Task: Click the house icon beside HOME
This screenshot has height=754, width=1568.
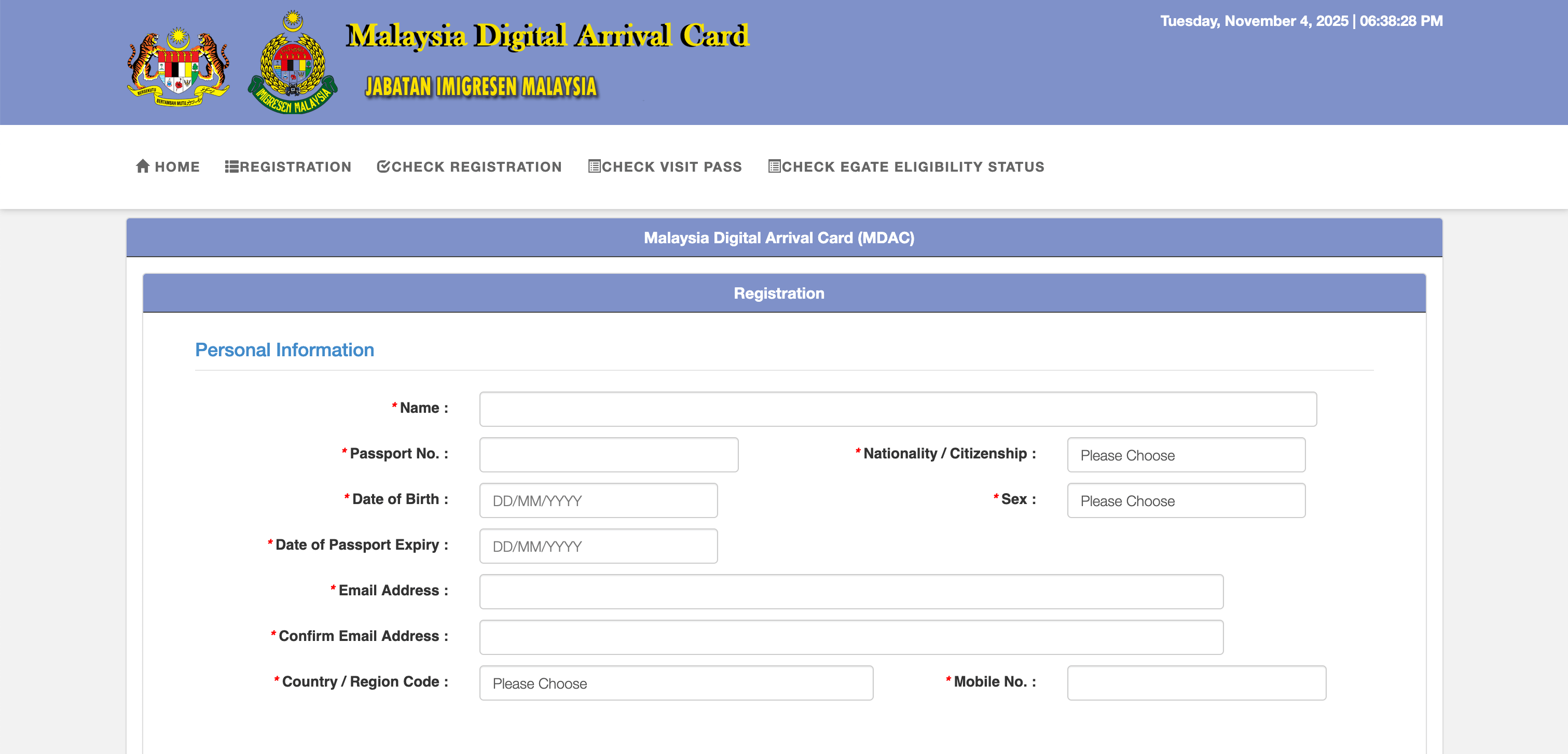Action: tap(143, 166)
